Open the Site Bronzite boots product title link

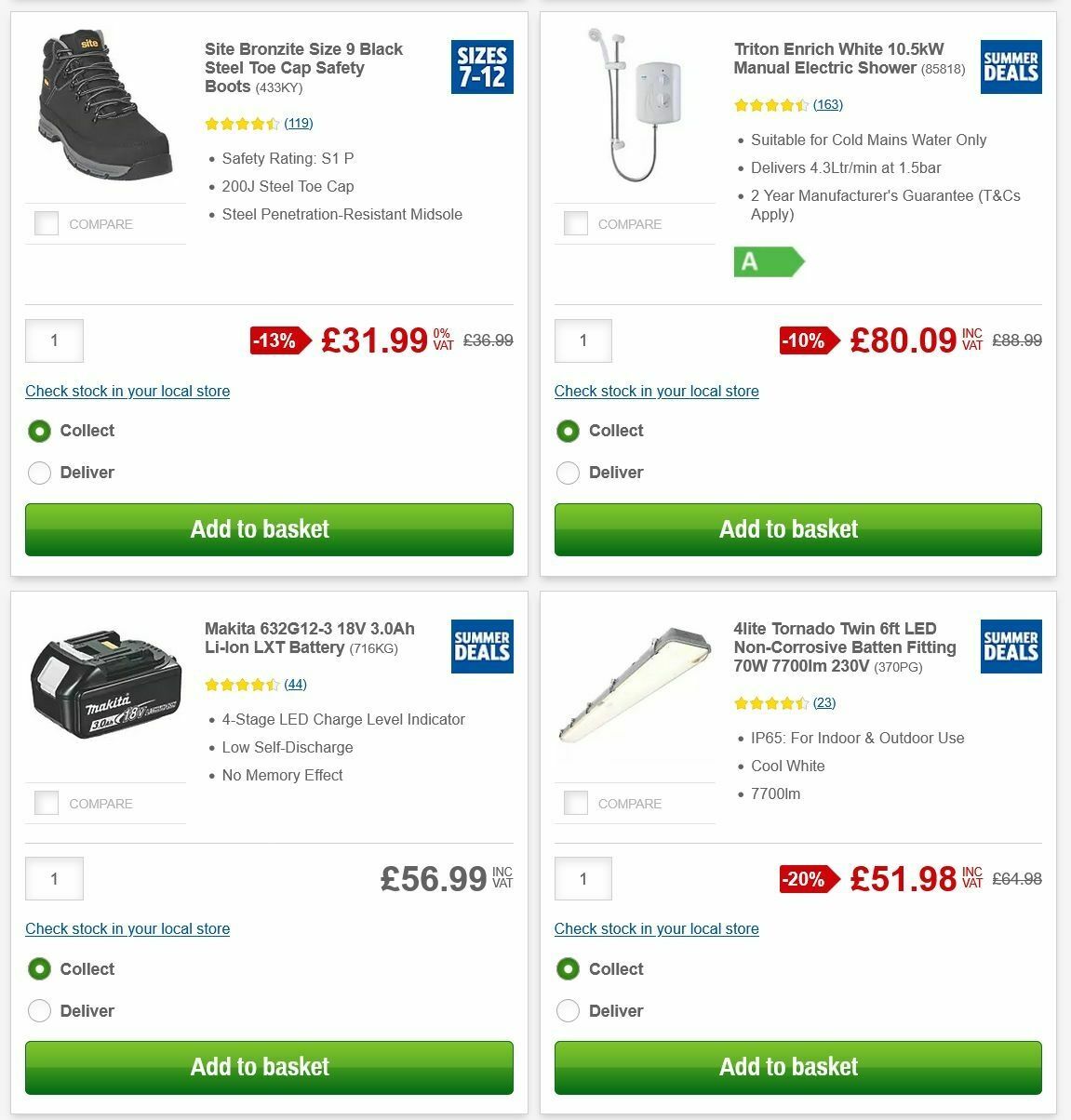(x=302, y=67)
